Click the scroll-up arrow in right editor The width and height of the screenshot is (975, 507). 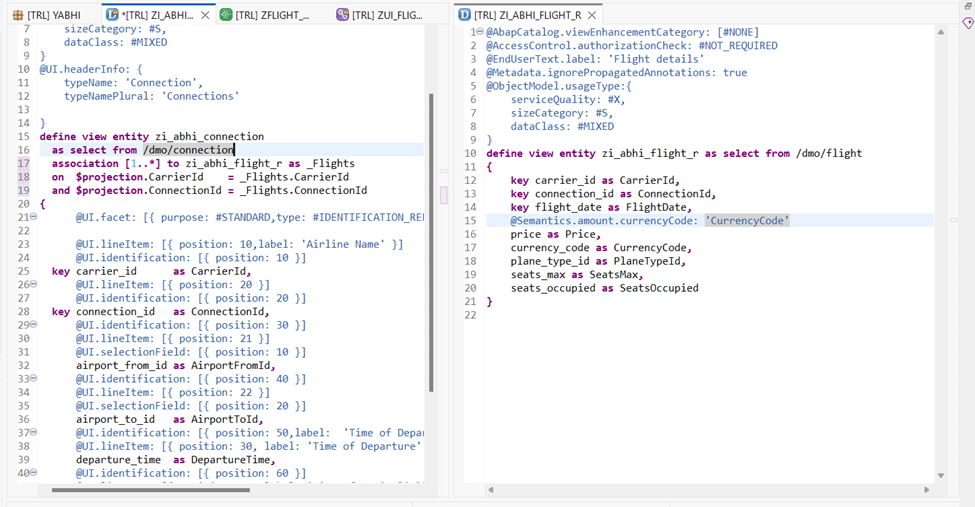940,32
